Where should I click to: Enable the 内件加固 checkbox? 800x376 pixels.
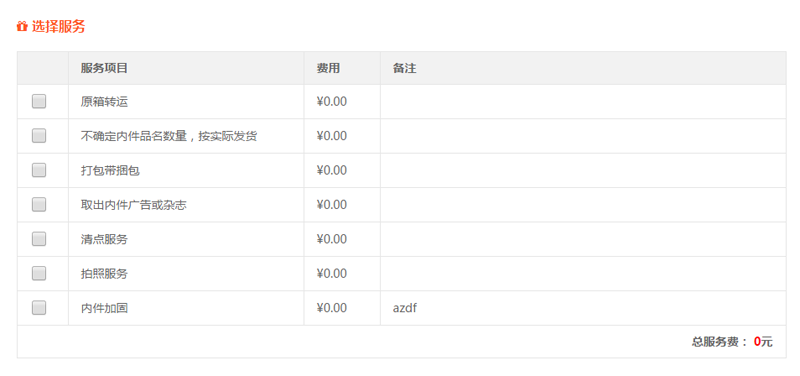39,308
